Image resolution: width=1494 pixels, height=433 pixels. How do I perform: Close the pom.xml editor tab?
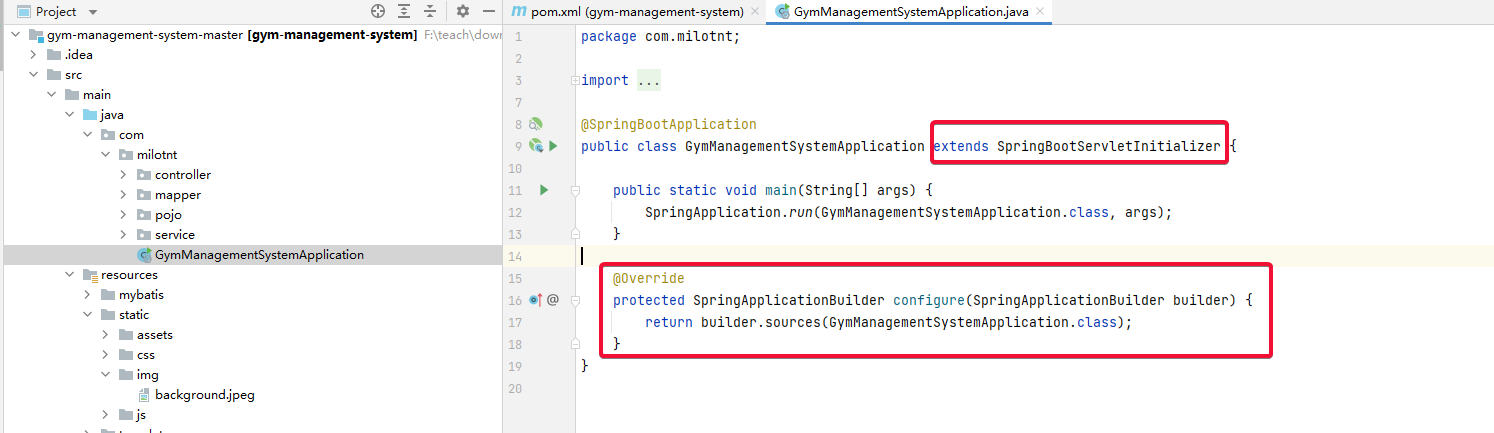(756, 12)
